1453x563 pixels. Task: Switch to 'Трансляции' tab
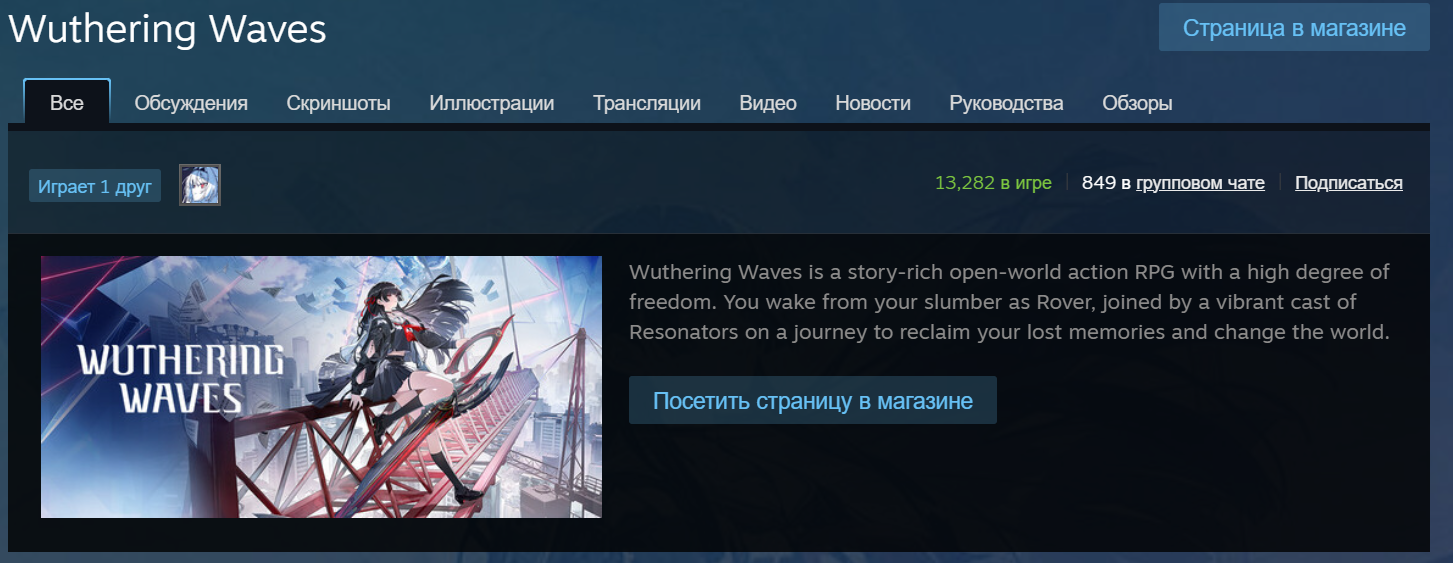tap(647, 103)
